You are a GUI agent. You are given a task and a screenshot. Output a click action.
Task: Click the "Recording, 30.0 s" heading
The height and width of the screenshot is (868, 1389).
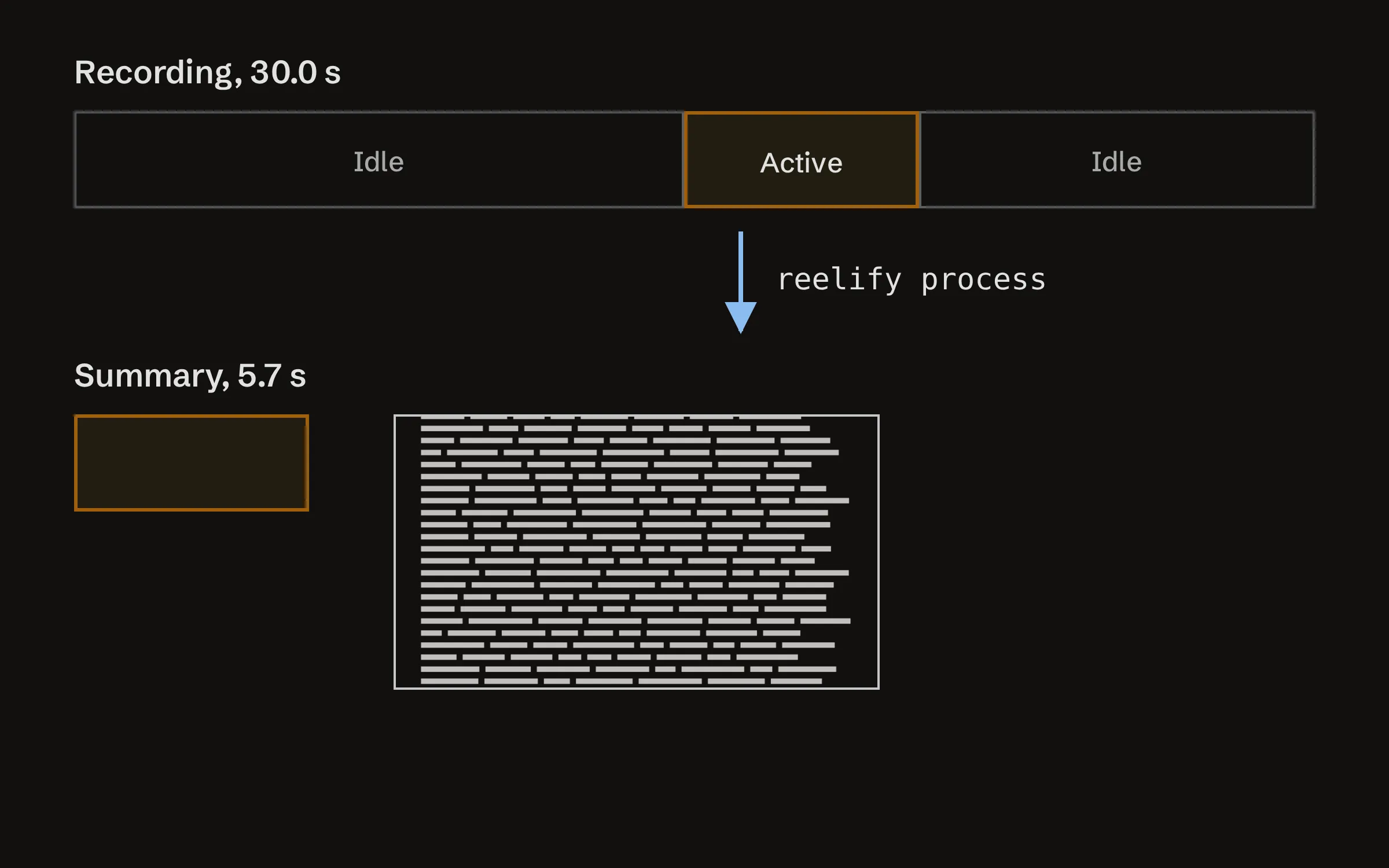point(207,73)
